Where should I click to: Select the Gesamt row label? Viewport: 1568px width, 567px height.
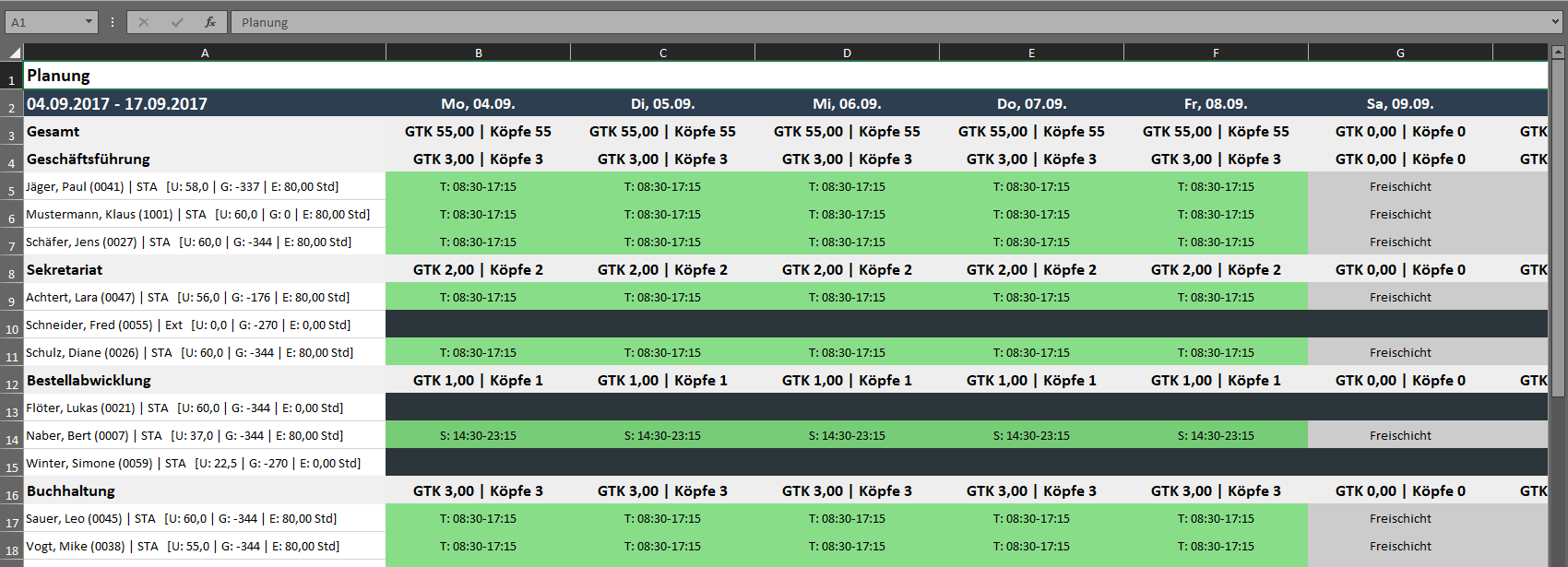(x=205, y=131)
